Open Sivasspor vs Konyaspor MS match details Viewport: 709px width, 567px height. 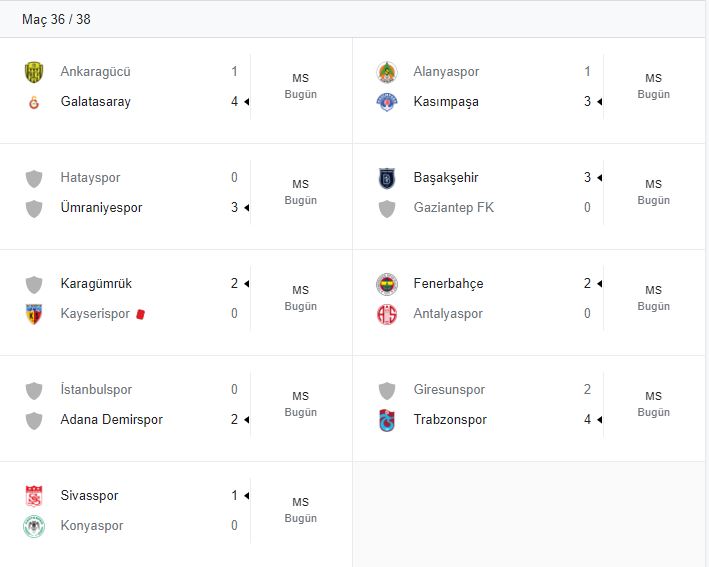pyautogui.click(x=300, y=510)
